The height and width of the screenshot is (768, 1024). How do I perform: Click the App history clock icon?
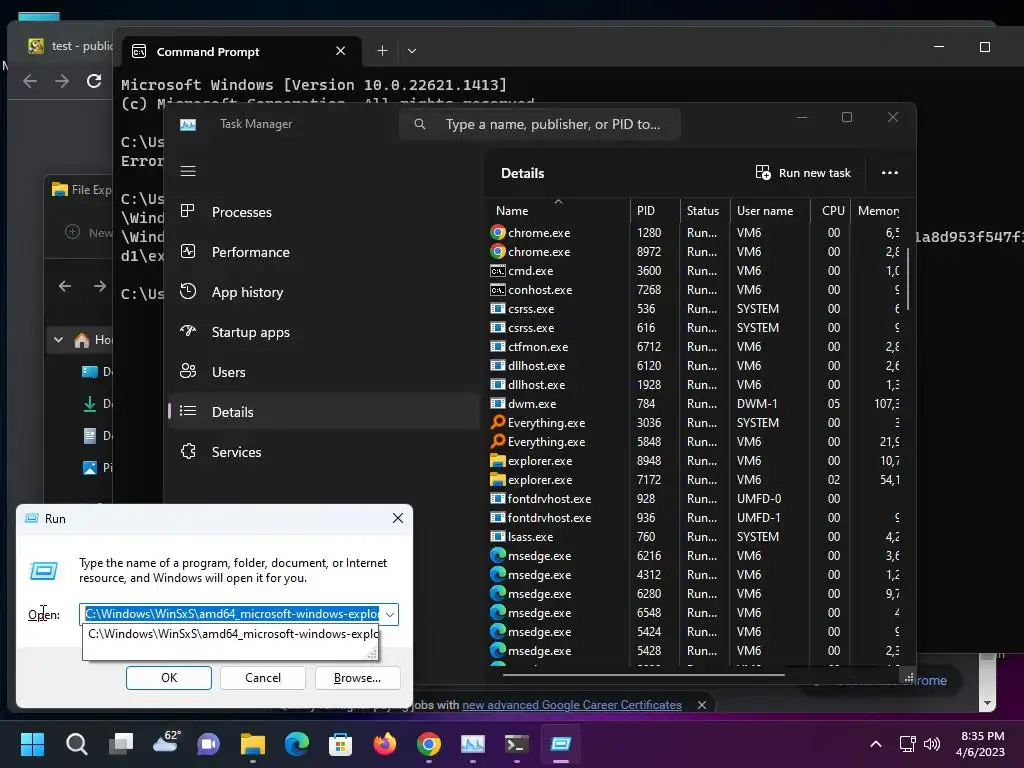(x=188, y=291)
